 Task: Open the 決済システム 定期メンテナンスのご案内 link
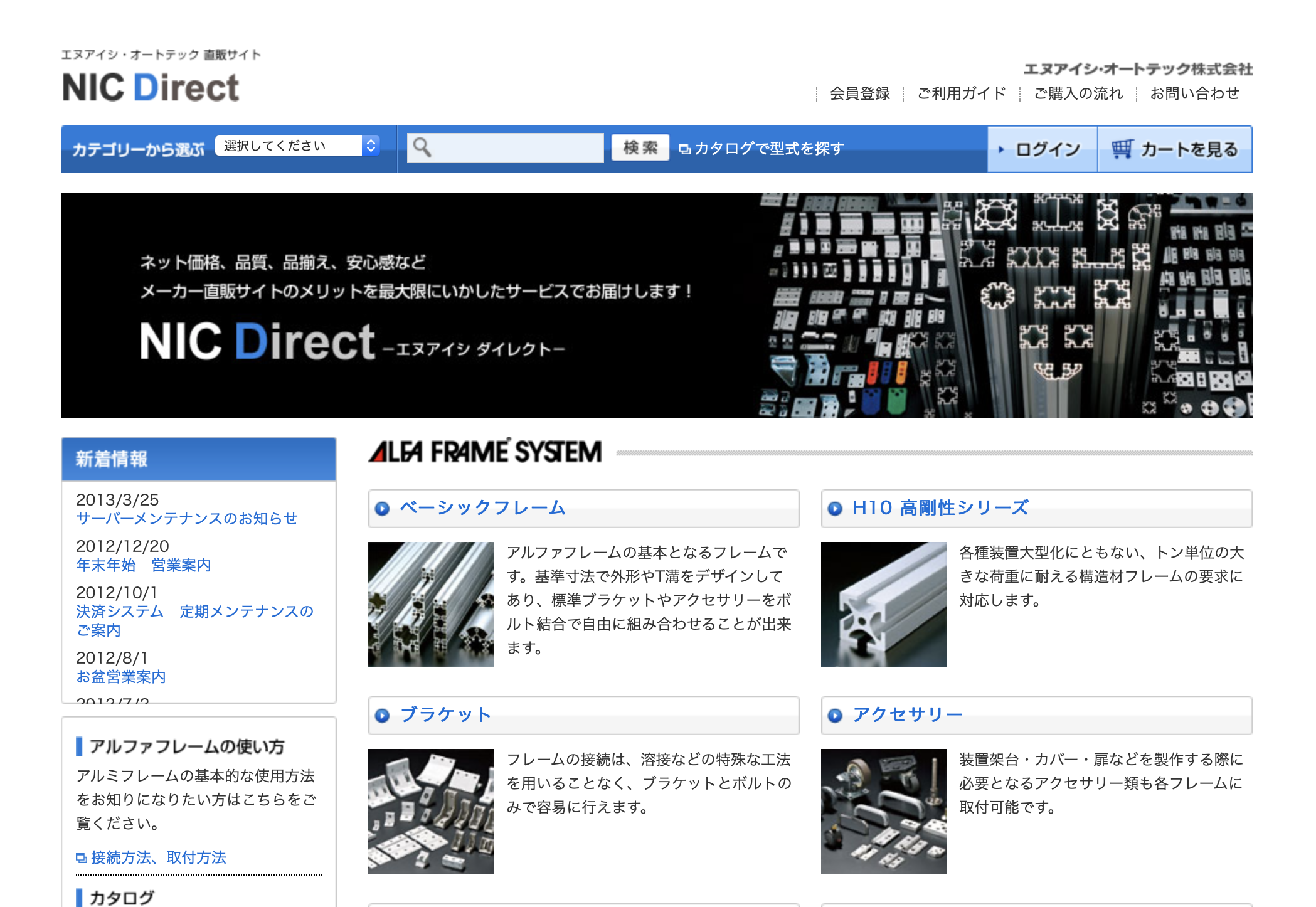tap(195, 621)
